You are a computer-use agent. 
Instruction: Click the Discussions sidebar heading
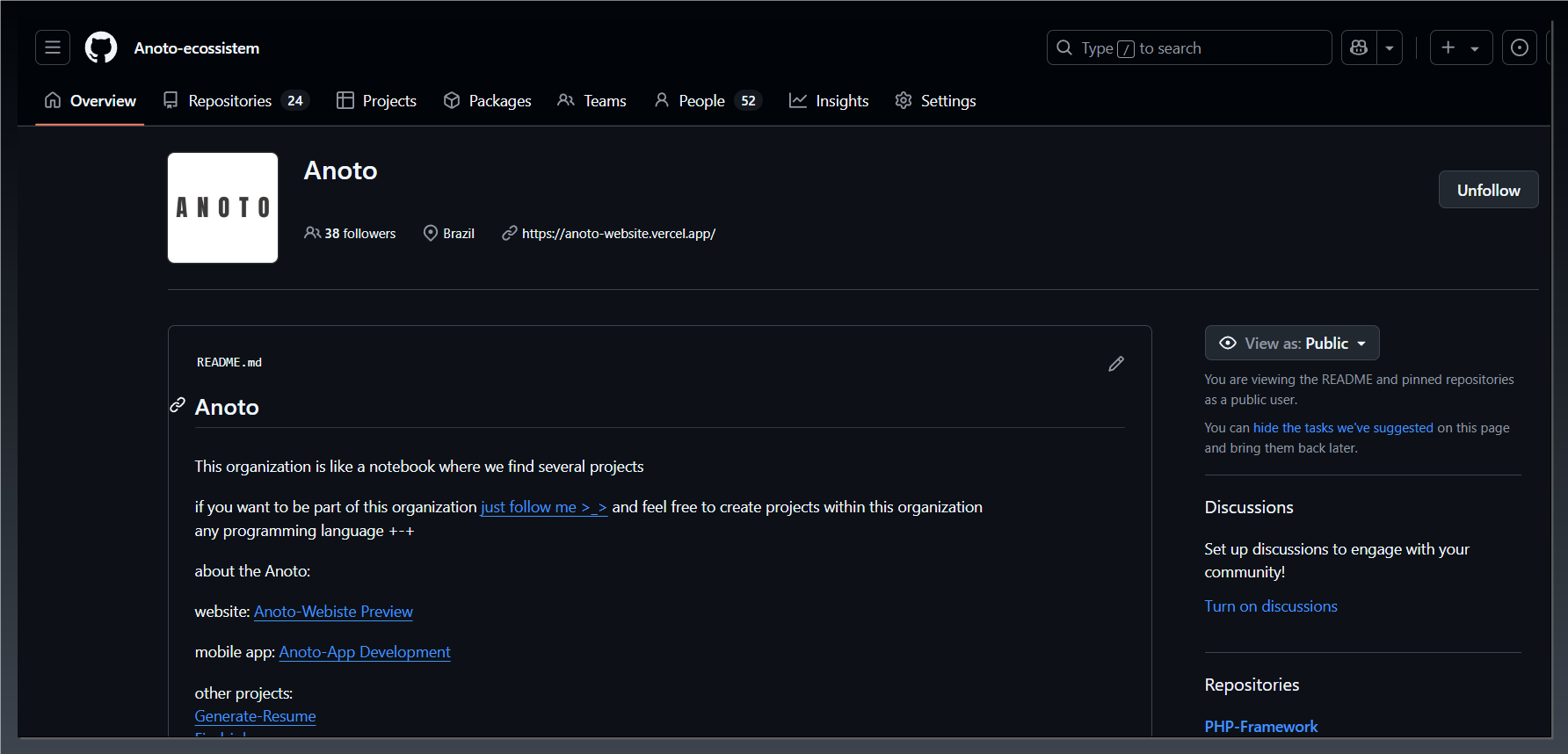tap(1248, 507)
